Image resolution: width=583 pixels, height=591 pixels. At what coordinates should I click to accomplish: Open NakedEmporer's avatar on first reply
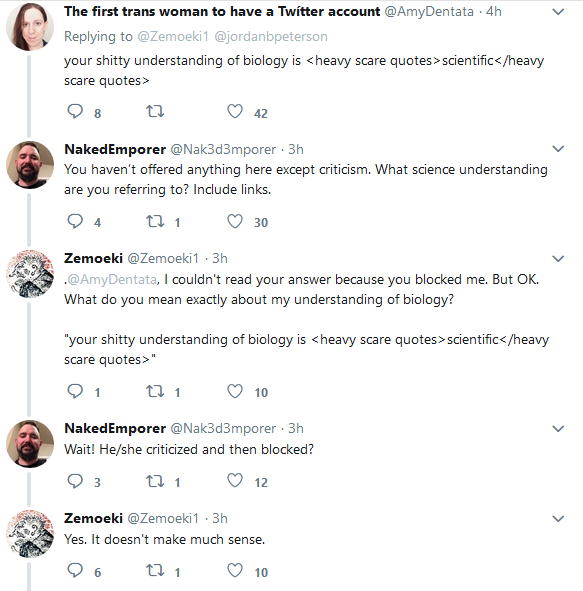click(x=30, y=165)
